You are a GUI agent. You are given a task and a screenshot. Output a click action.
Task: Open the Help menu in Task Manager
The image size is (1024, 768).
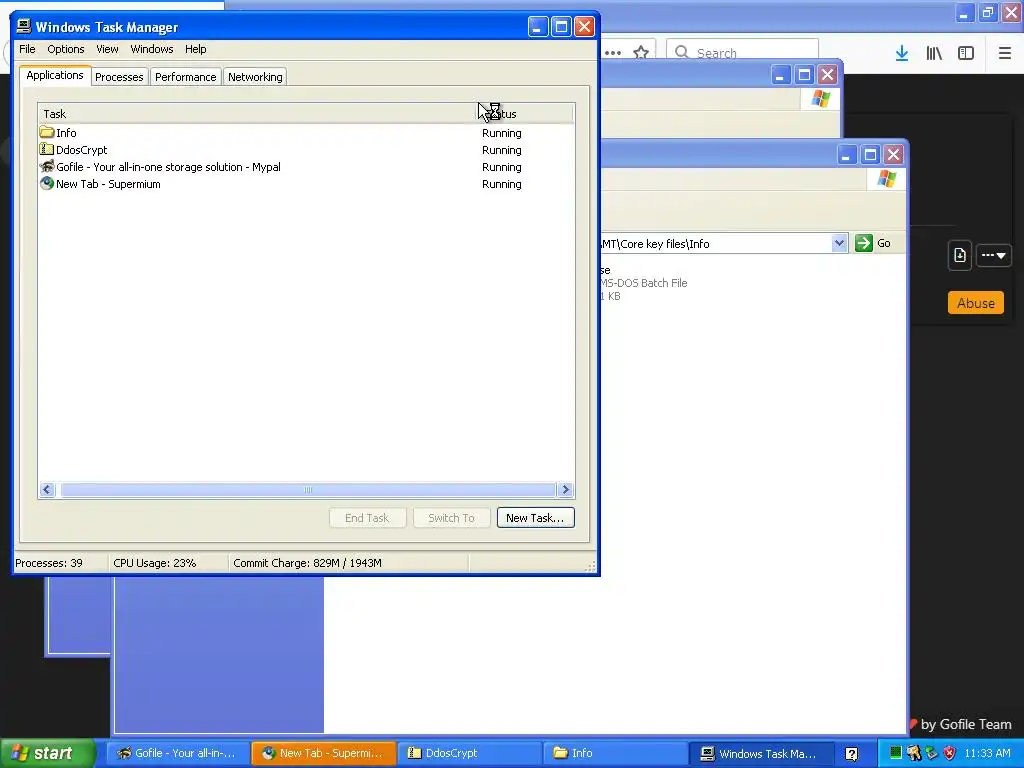195,49
